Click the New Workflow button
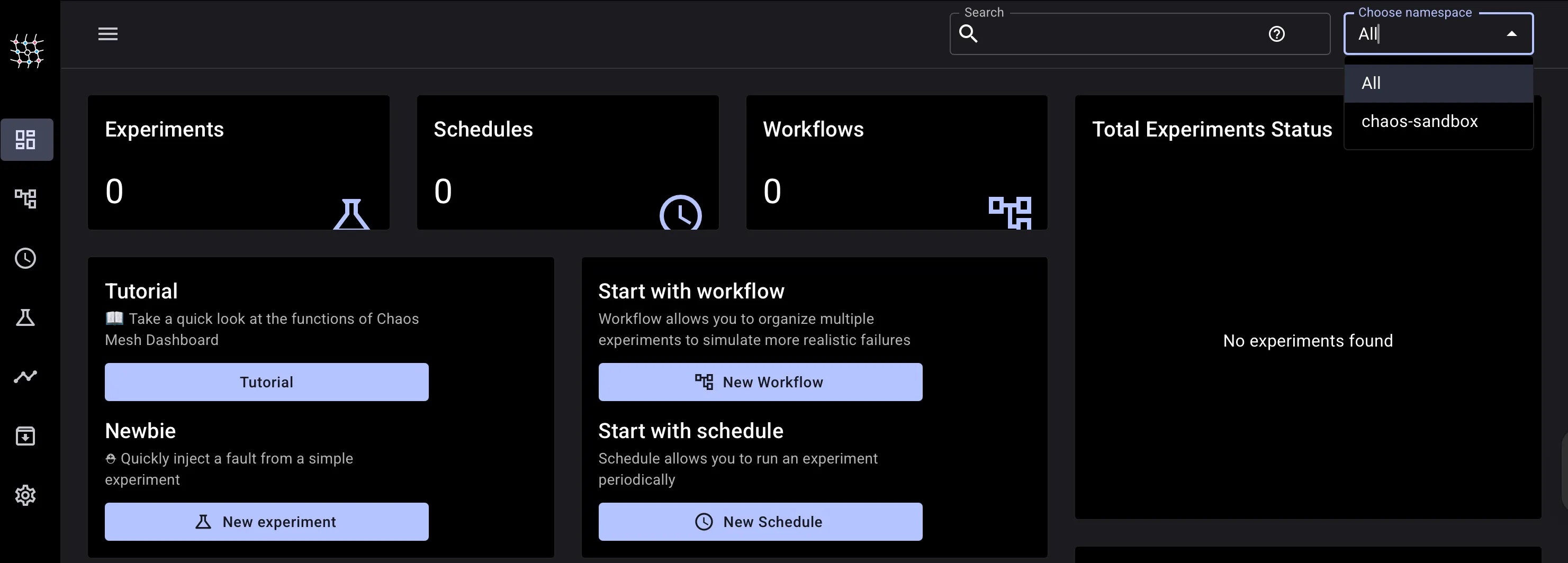Image resolution: width=1568 pixels, height=563 pixels. pyautogui.click(x=760, y=382)
